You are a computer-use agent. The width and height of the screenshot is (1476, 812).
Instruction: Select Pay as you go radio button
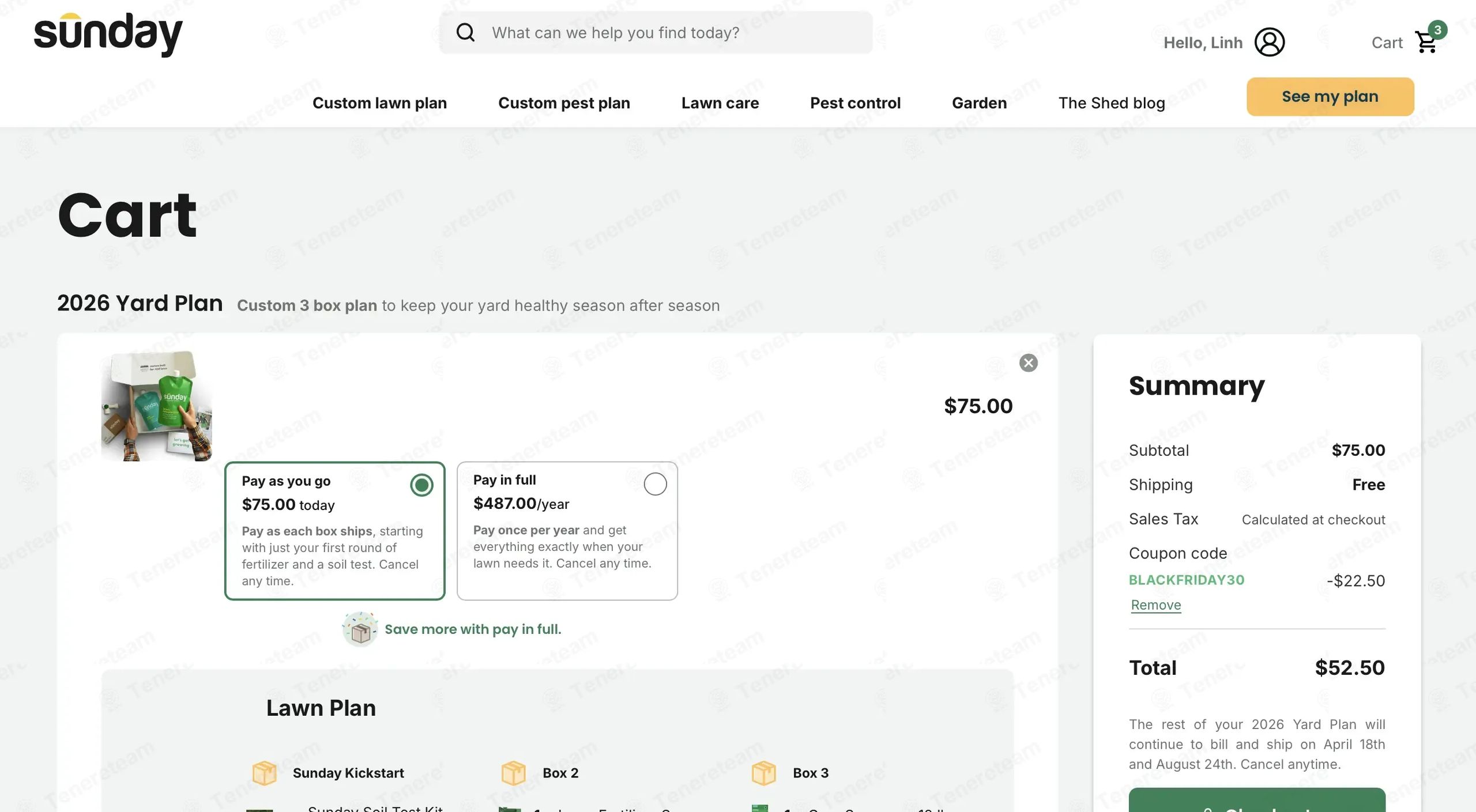421,485
